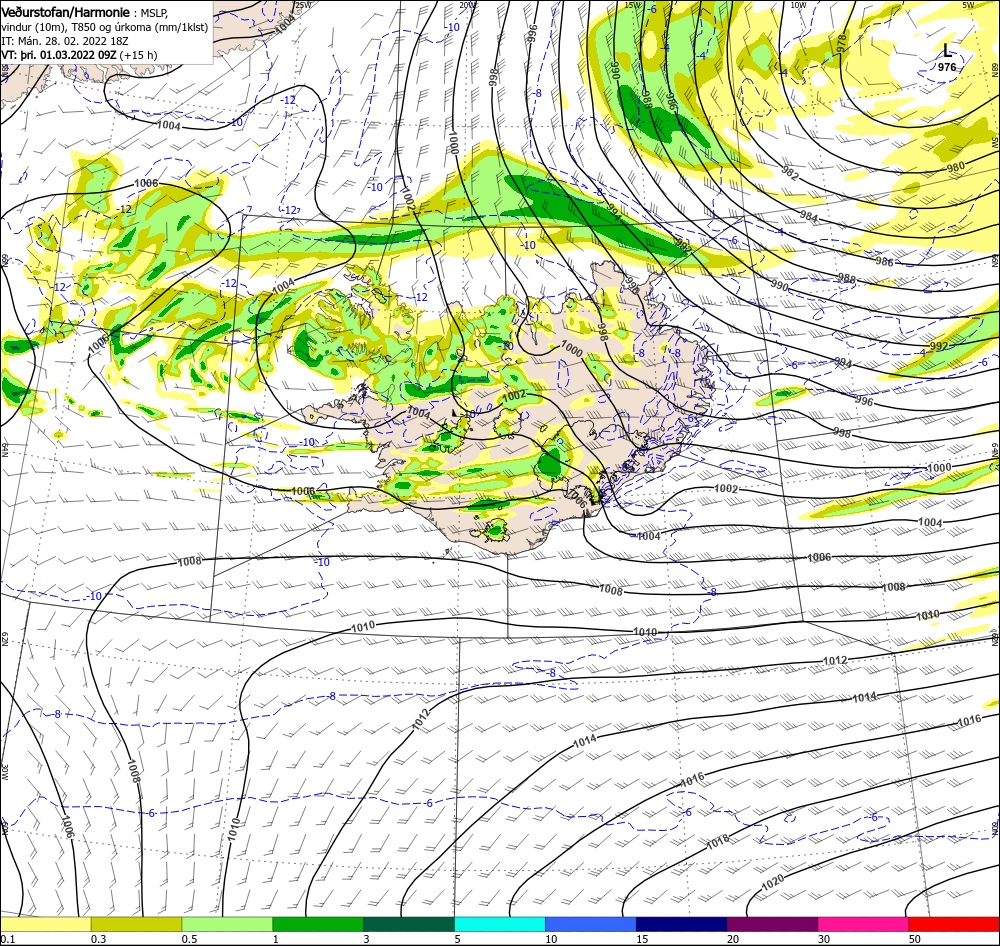Click the 976 pressure value under L
This screenshot has width=1000, height=946.
point(947,67)
